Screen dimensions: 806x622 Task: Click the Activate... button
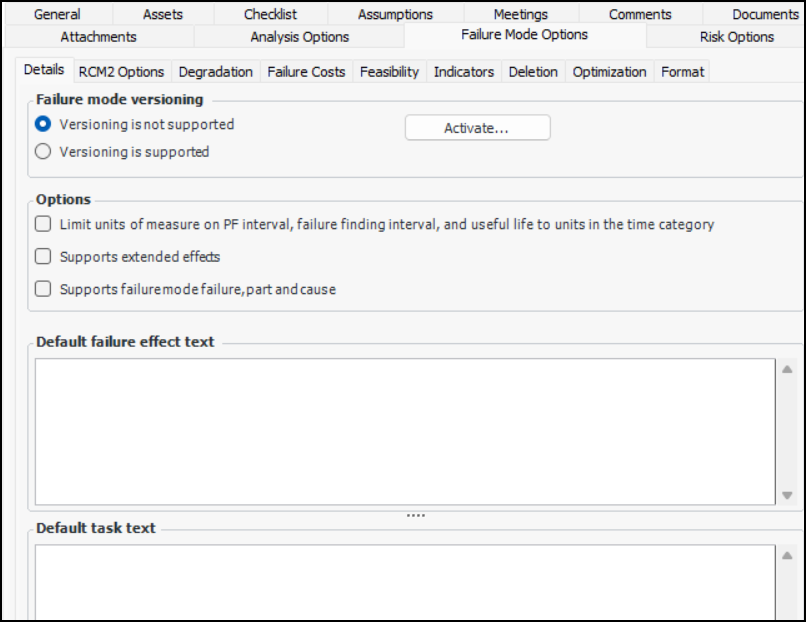click(x=477, y=128)
